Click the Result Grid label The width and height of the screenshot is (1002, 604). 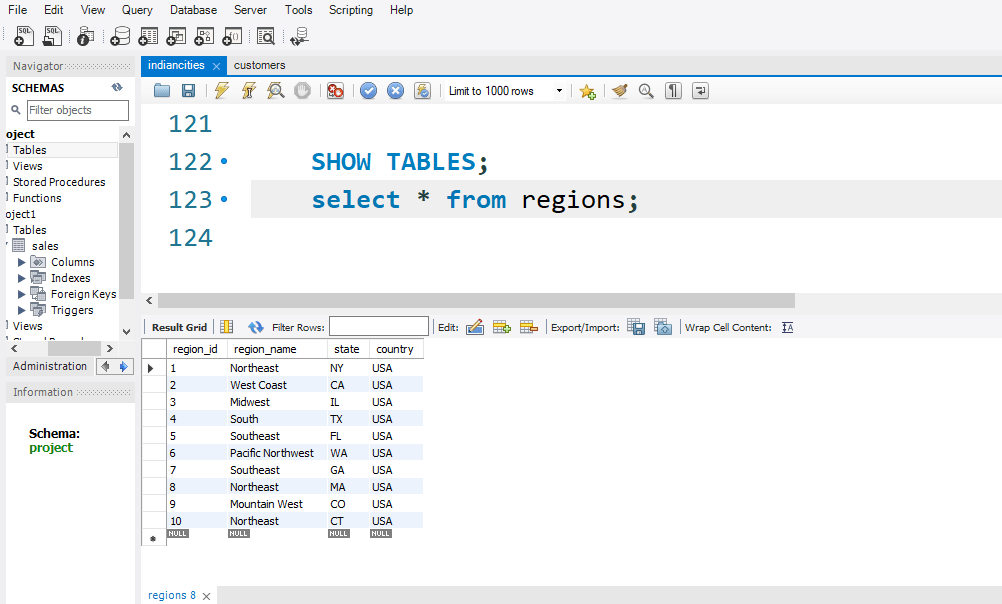click(x=179, y=327)
